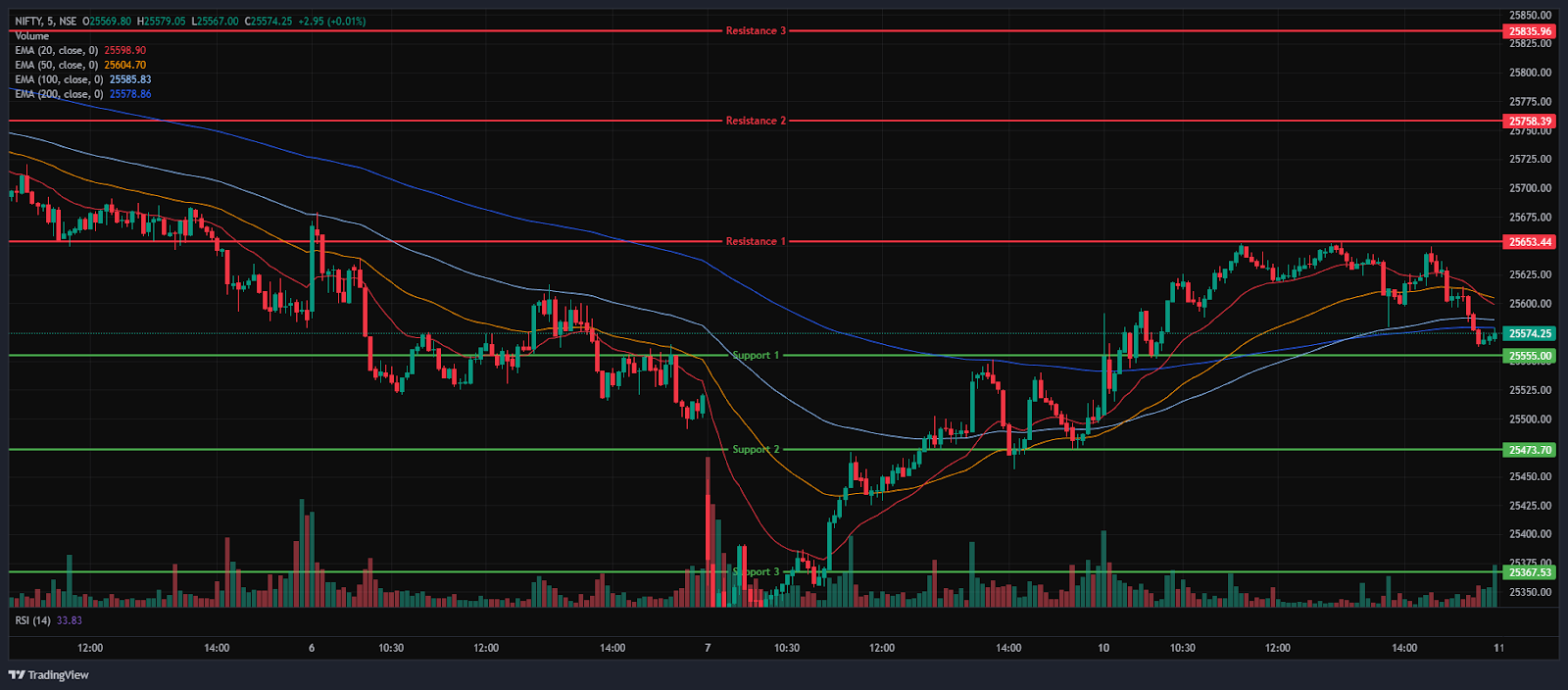This screenshot has height=690, width=1568.
Task: Click the Resistance 1 line label
Action: 756,241
